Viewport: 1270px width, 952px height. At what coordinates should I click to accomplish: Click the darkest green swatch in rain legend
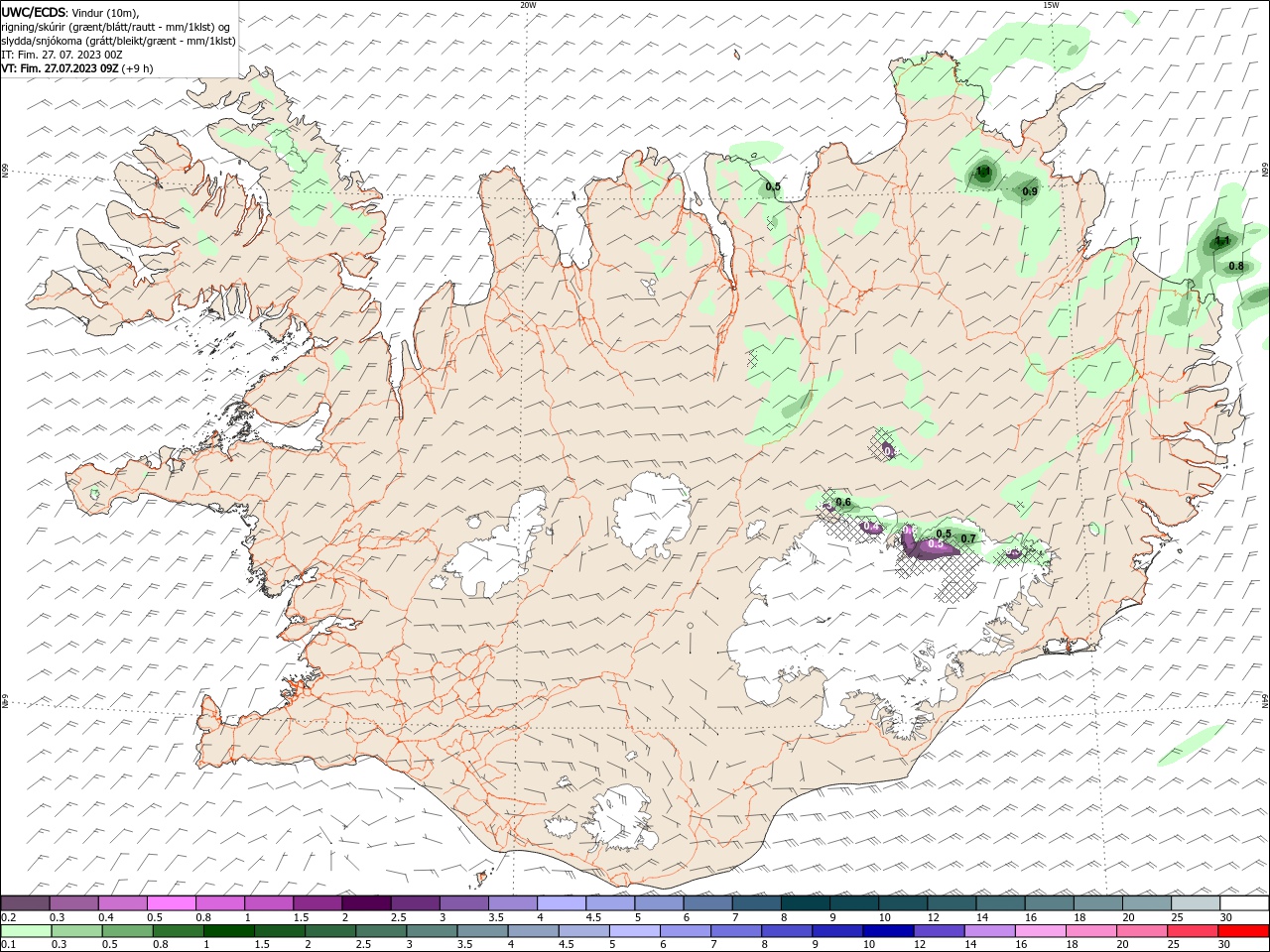point(229,930)
